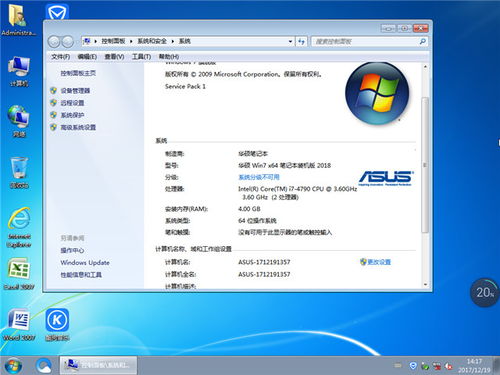Open 设备管理器 in the left sidebar

75,91
